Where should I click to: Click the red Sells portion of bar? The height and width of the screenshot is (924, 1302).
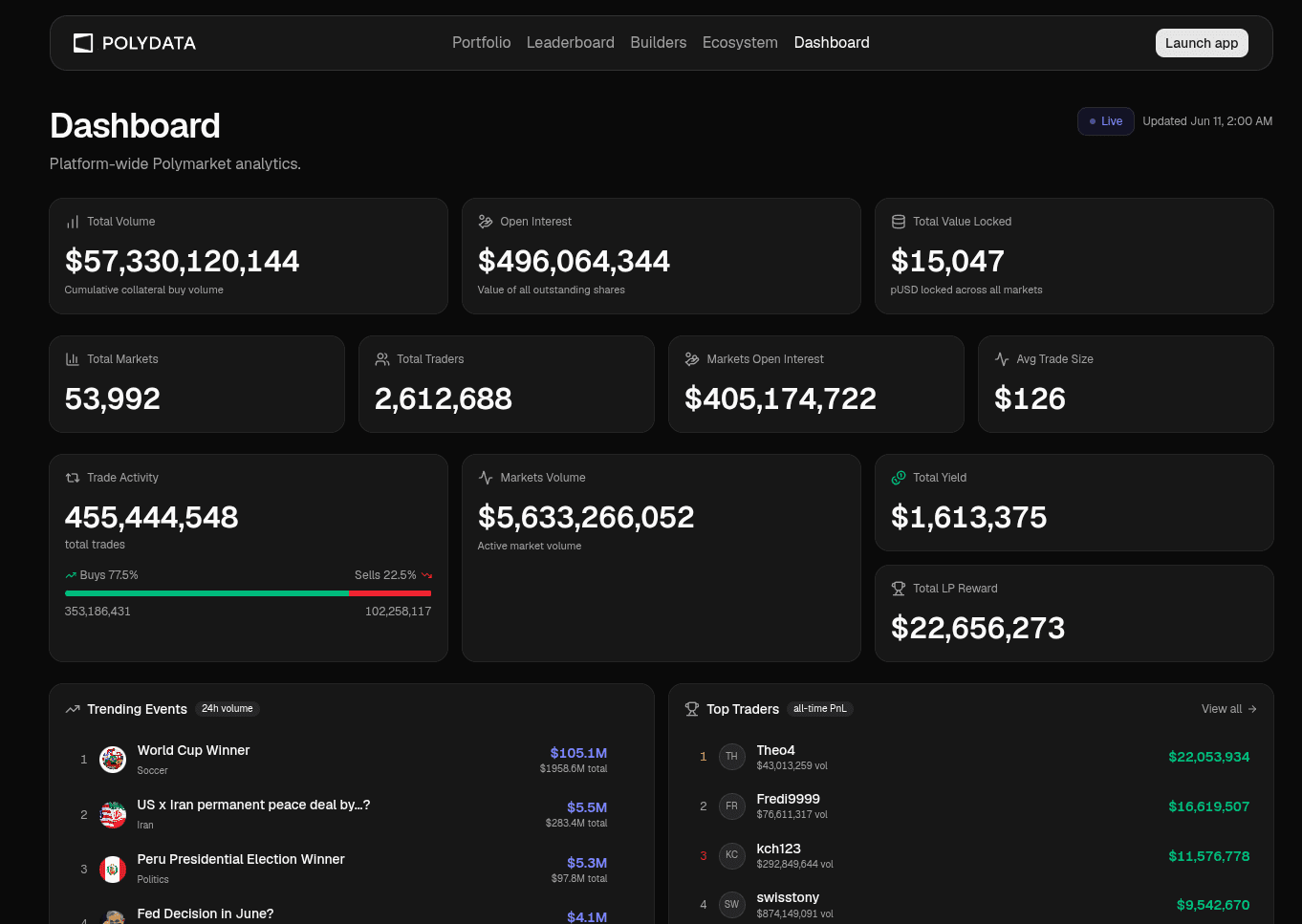(x=390, y=593)
